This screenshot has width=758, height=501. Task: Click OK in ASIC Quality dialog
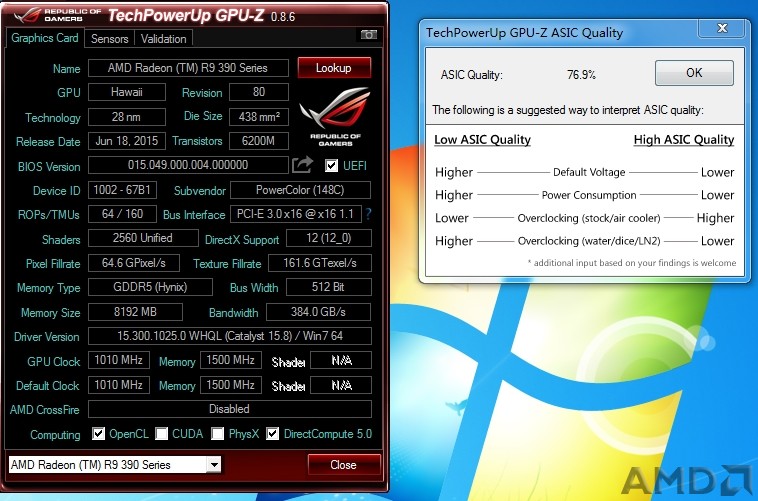tap(694, 73)
